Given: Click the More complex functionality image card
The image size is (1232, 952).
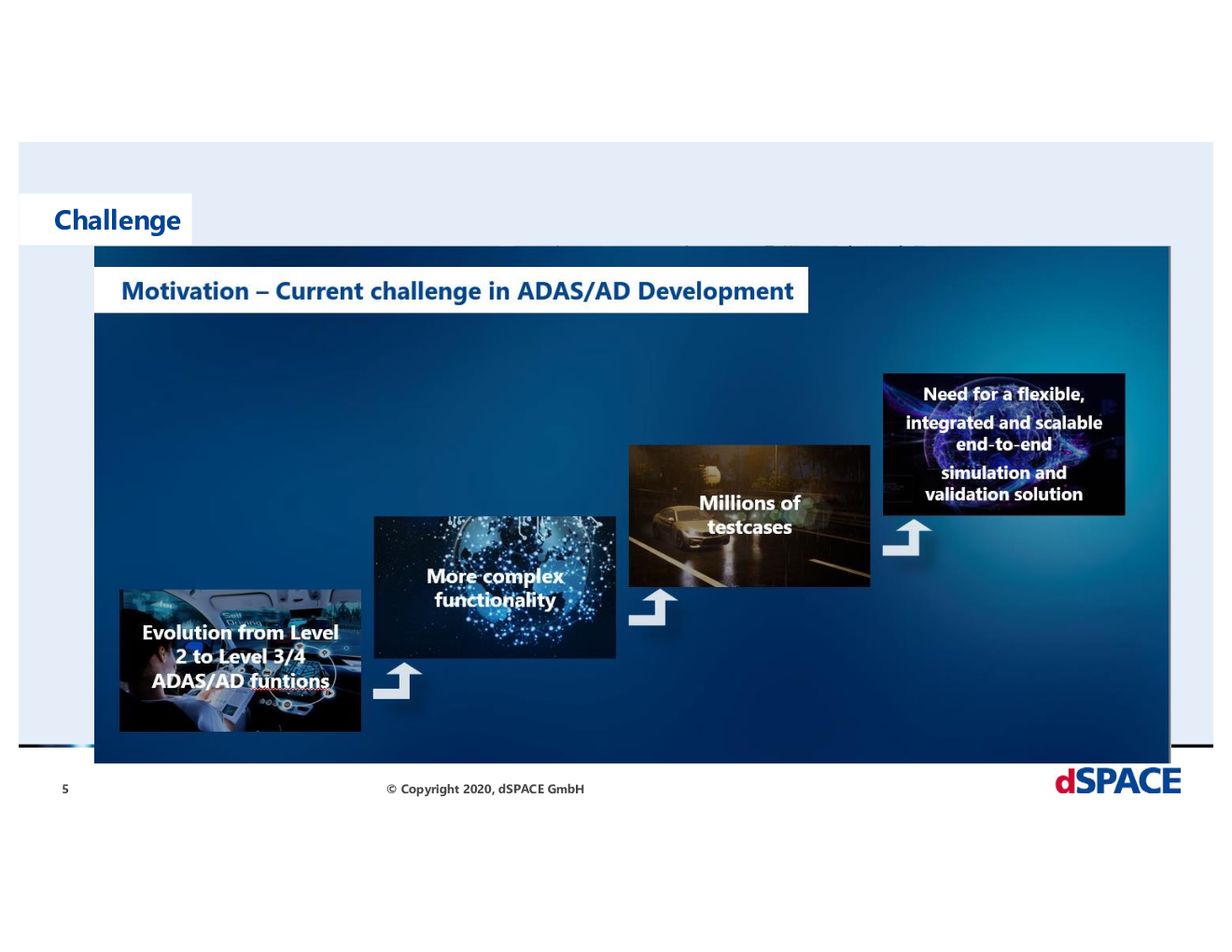Looking at the screenshot, I should [x=495, y=587].
